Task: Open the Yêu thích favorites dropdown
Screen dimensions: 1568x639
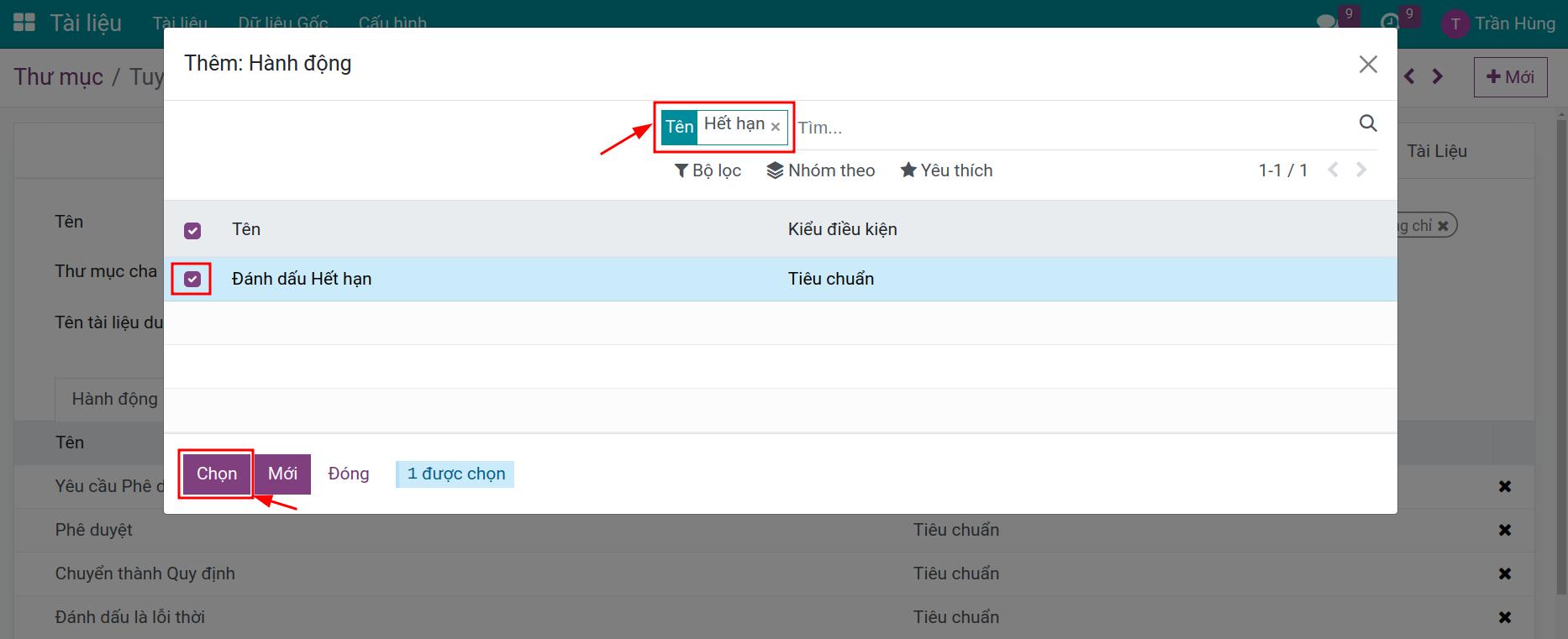Action: click(946, 170)
